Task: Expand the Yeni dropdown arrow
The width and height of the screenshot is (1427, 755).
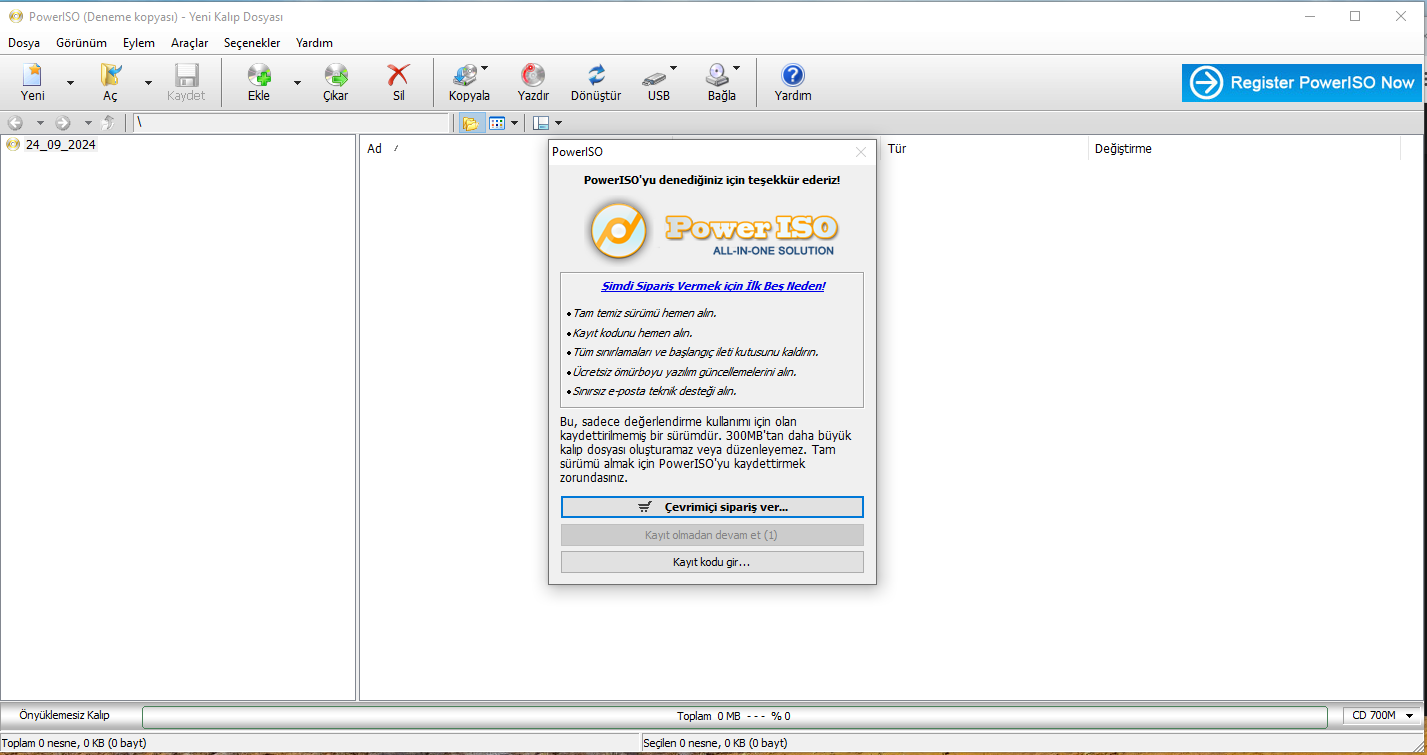Action: (70, 83)
